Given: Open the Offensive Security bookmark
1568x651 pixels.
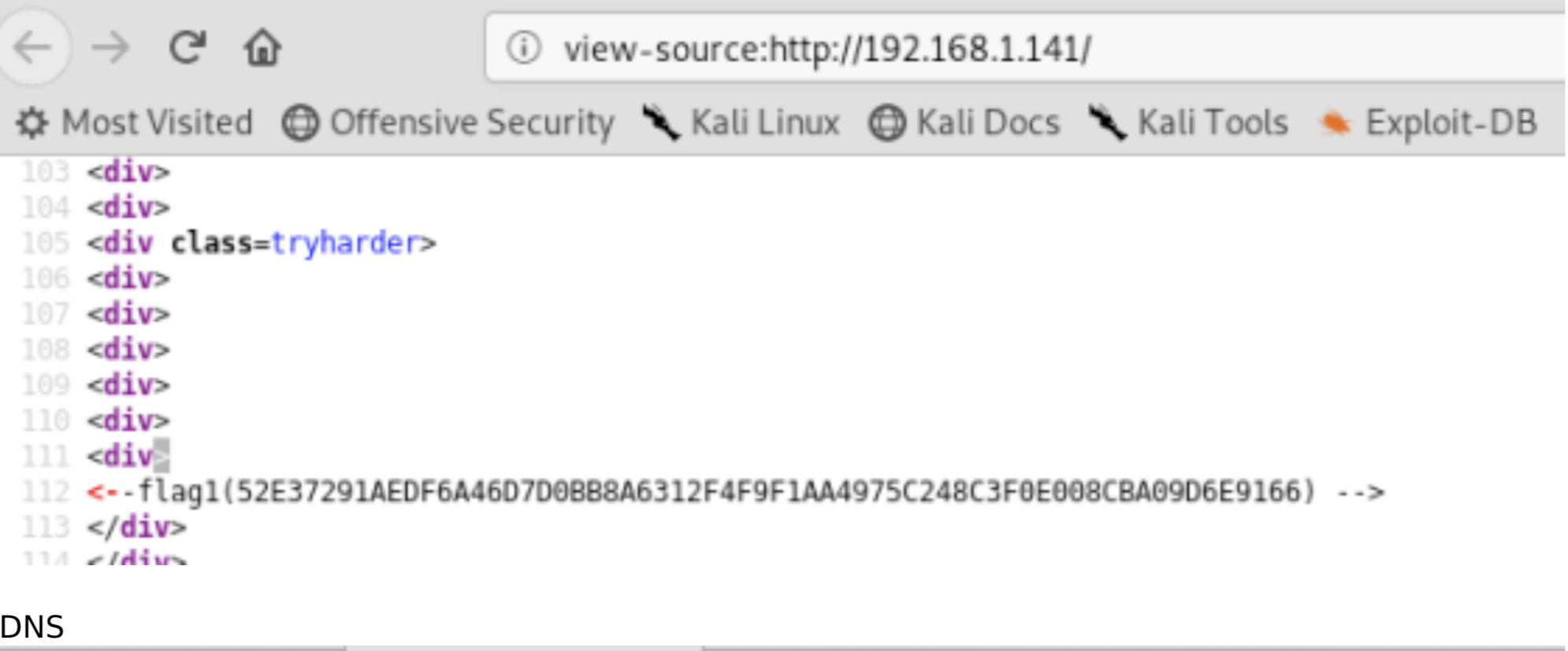Looking at the screenshot, I should (x=449, y=123).
